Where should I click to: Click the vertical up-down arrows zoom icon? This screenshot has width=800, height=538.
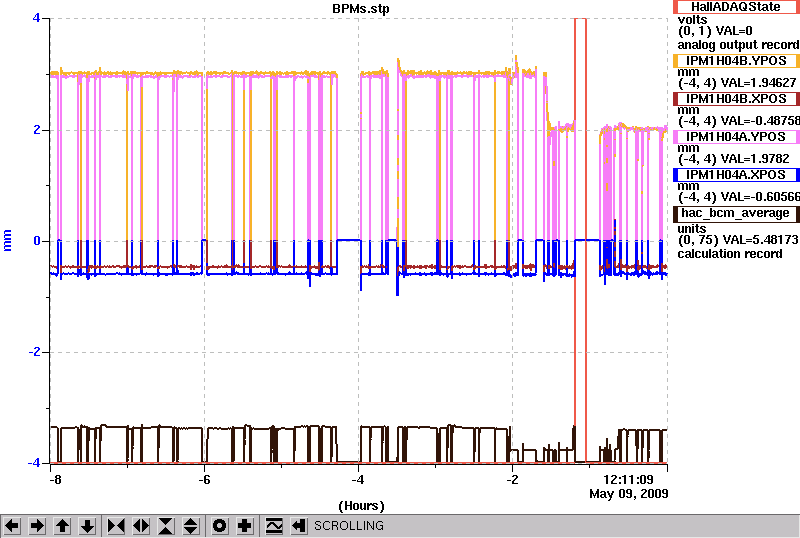pyautogui.click(x=191, y=526)
